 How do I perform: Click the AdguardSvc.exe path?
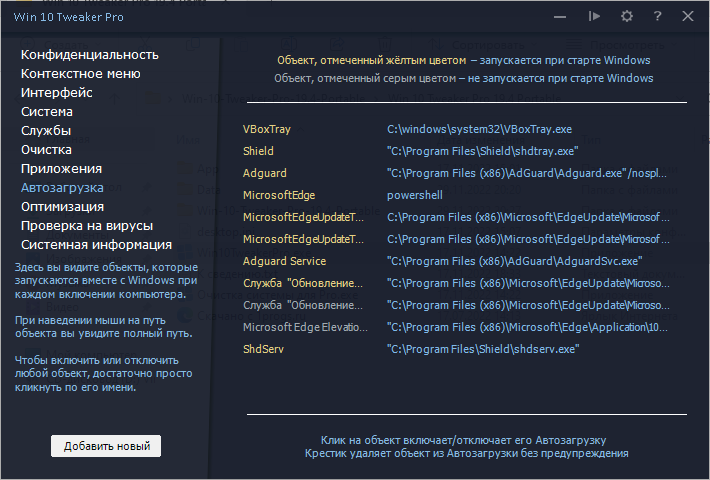[515, 261]
